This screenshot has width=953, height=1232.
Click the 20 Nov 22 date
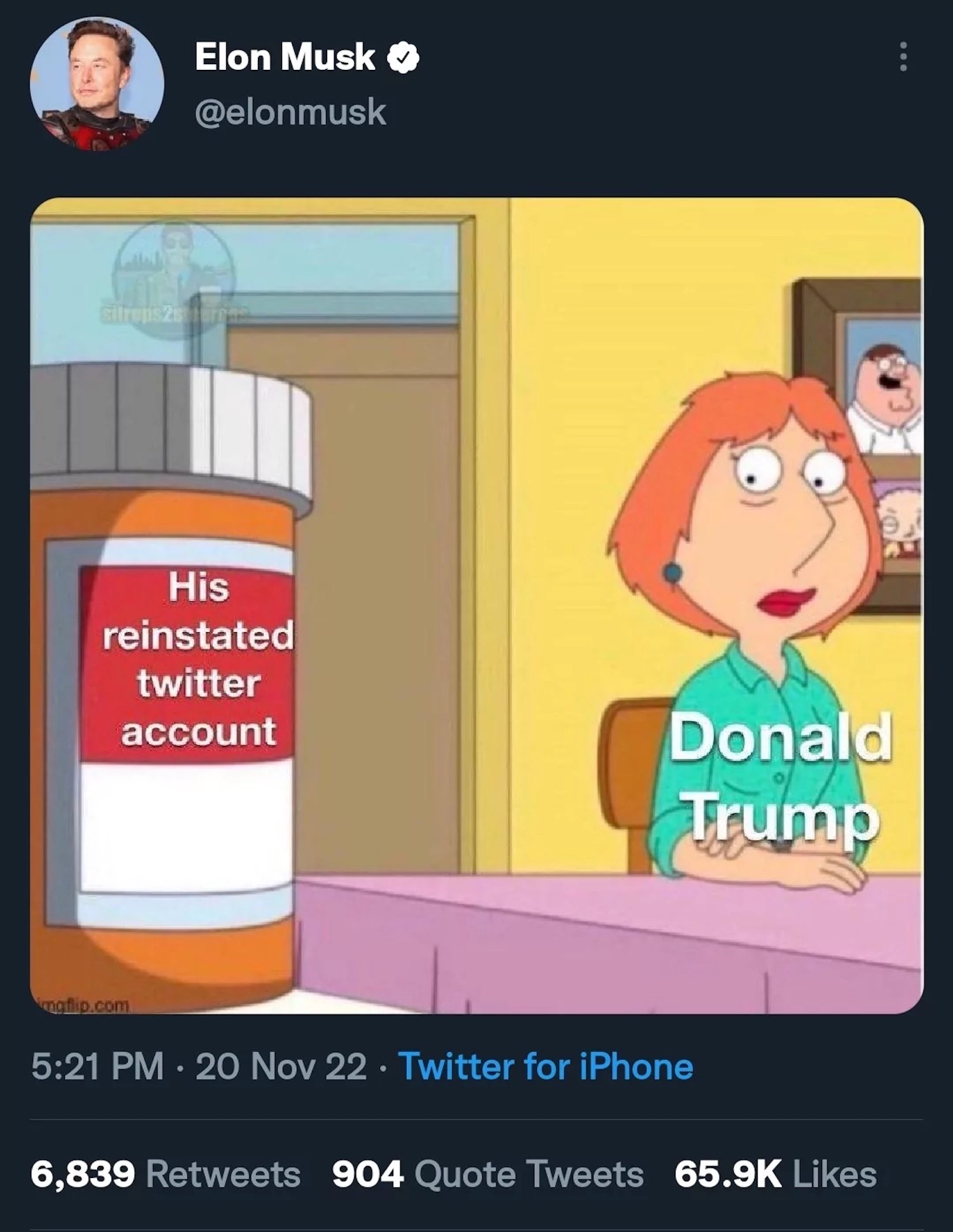(x=281, y=1066)
